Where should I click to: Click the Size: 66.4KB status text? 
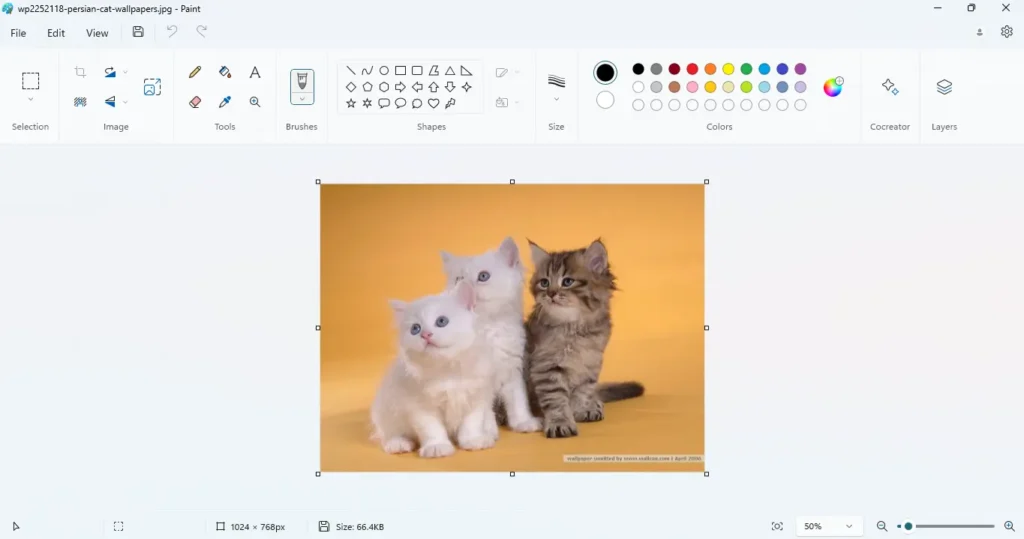click(x=360, y=527)
